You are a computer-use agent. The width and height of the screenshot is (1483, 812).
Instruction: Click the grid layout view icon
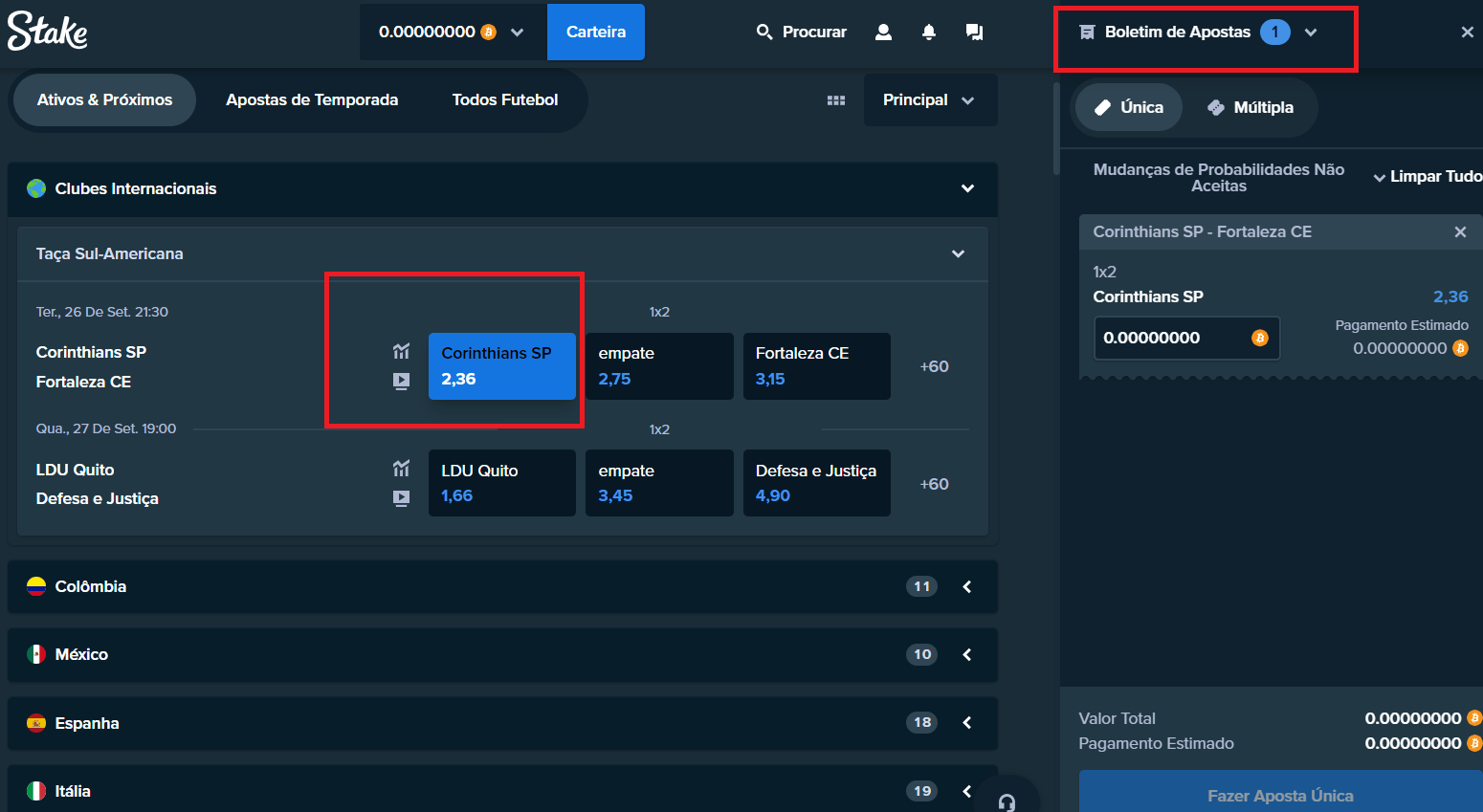(836, 99)
